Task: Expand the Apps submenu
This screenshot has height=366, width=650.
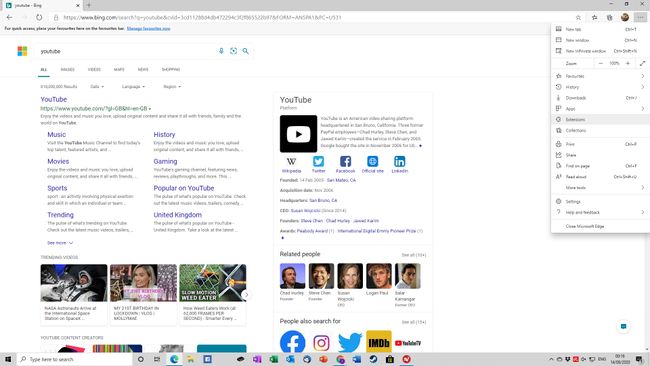Action: point(600,109)
